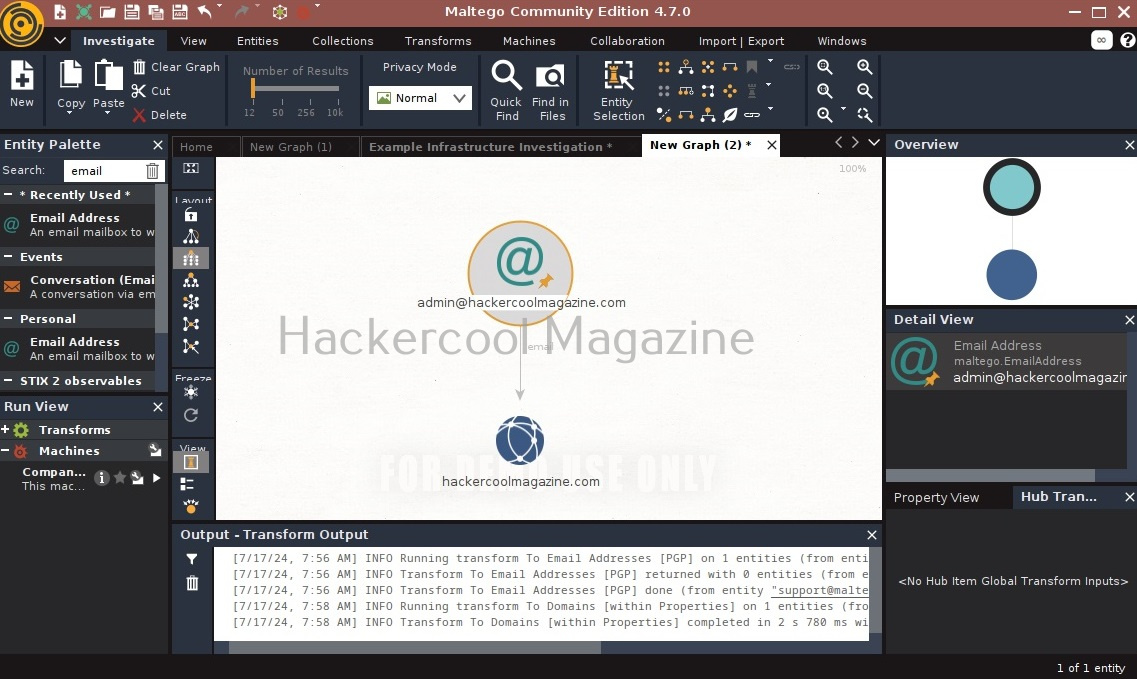This screenshot has width=1137, height=679.
Task: Clear the transform output with the trash icon
Action: [x=191, y=583]
